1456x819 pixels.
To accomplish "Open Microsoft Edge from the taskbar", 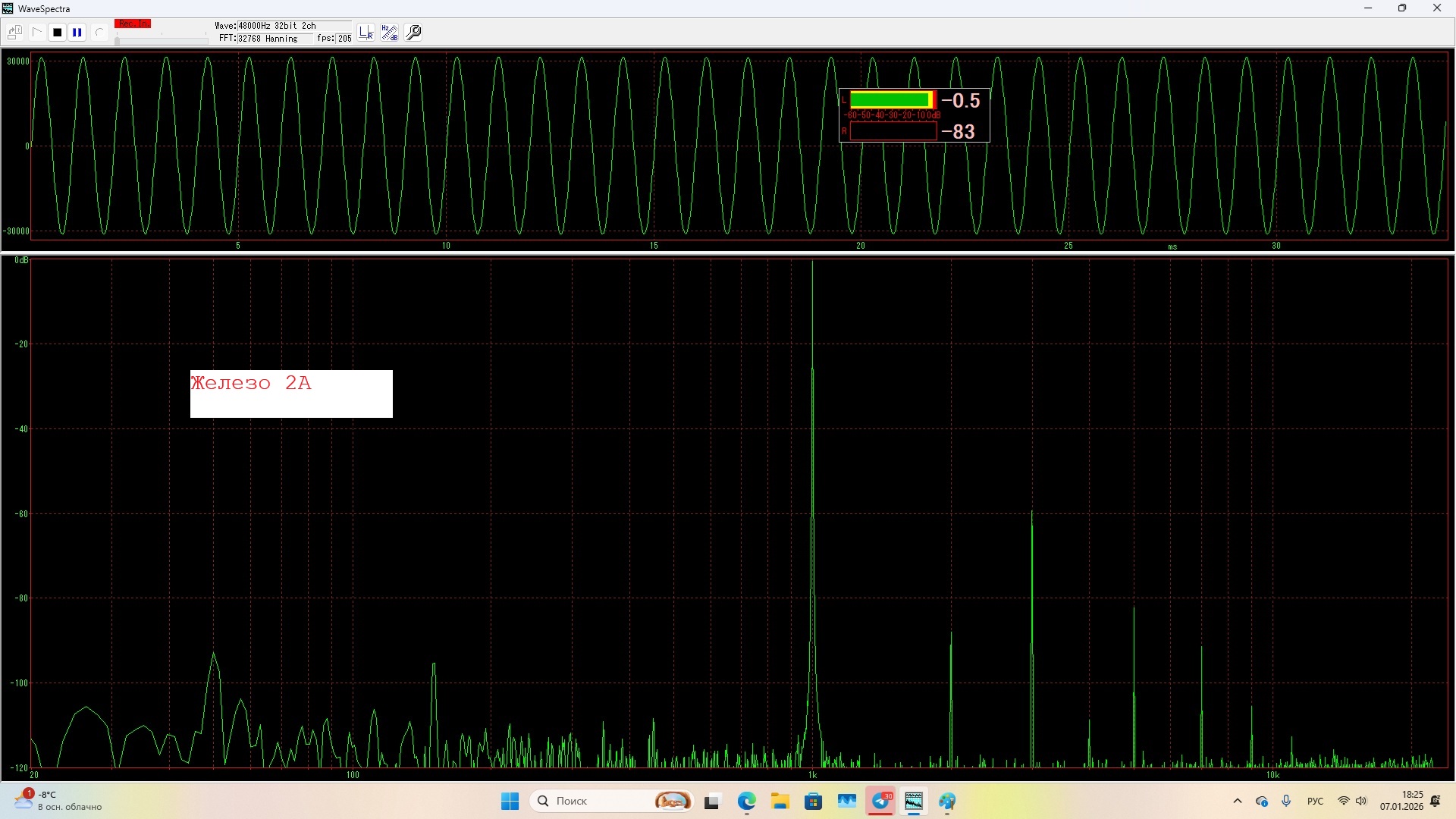I will [x=747, y=801].
